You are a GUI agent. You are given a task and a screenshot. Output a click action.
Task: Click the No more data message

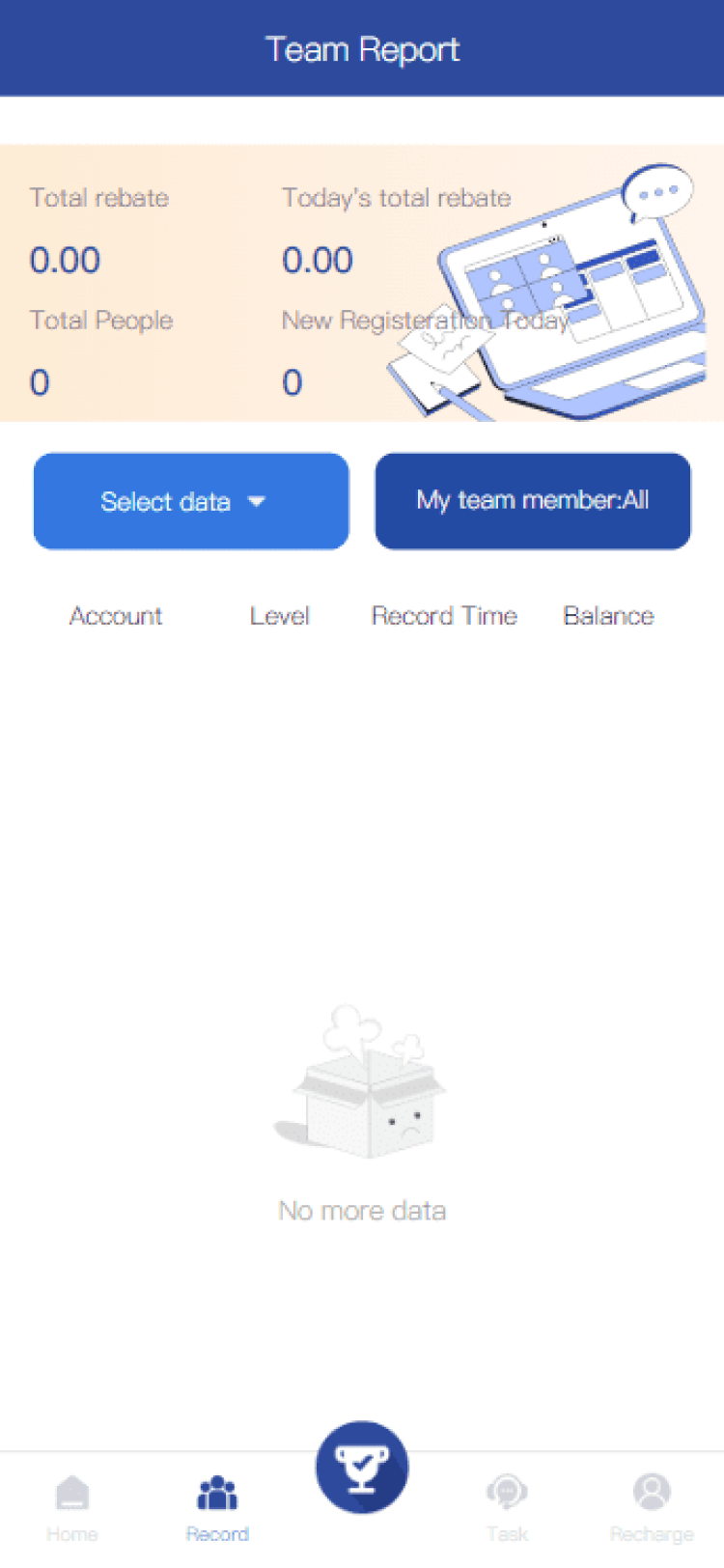362,1211
